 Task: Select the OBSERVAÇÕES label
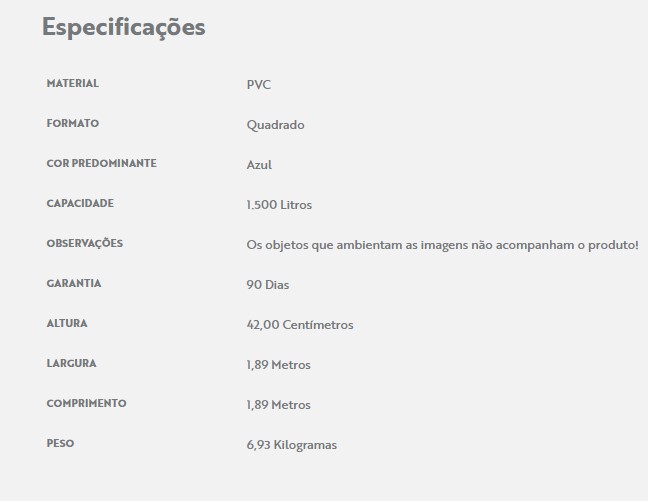pyautogui.click(x=85, y=243)
